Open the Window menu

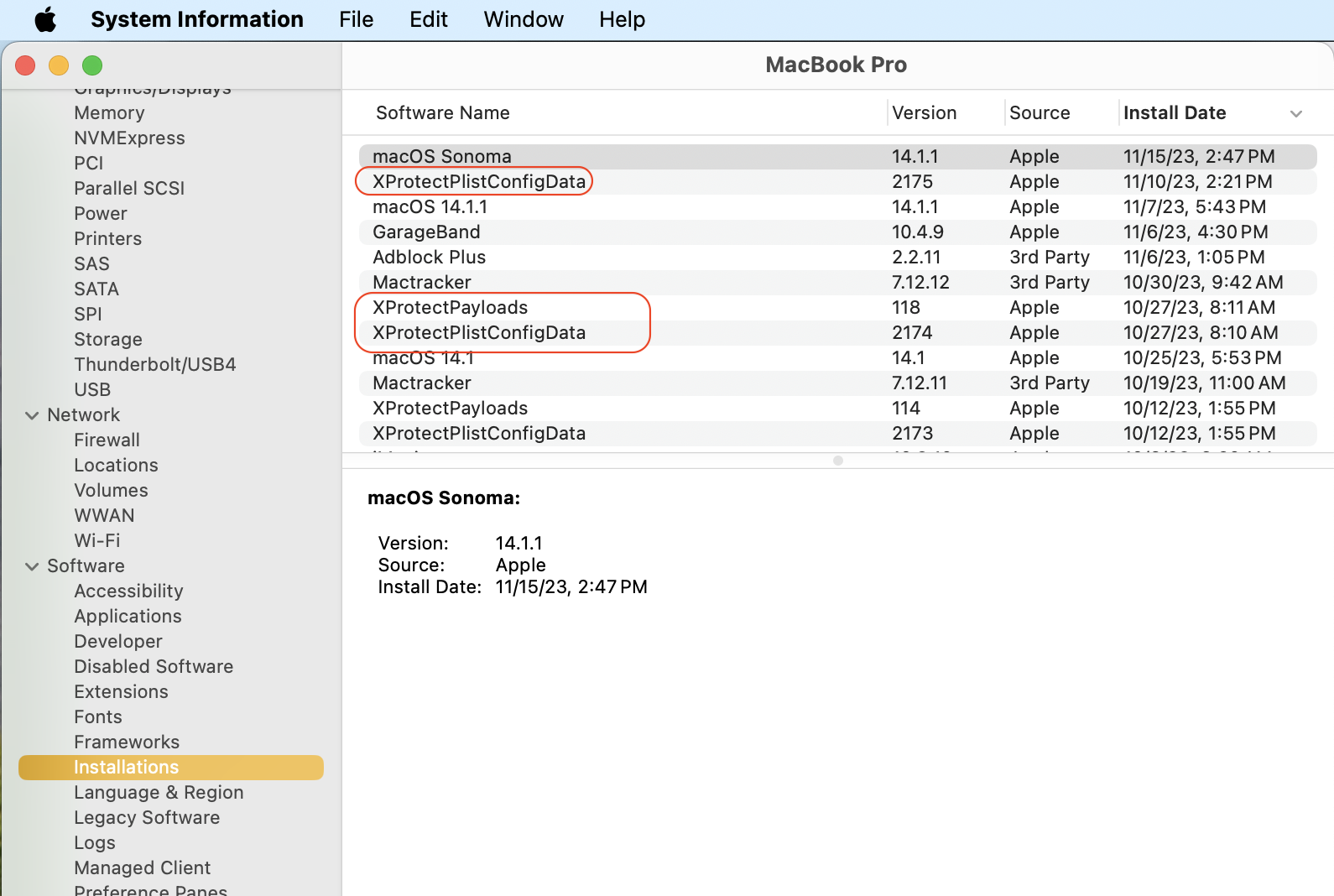(524, 19)
